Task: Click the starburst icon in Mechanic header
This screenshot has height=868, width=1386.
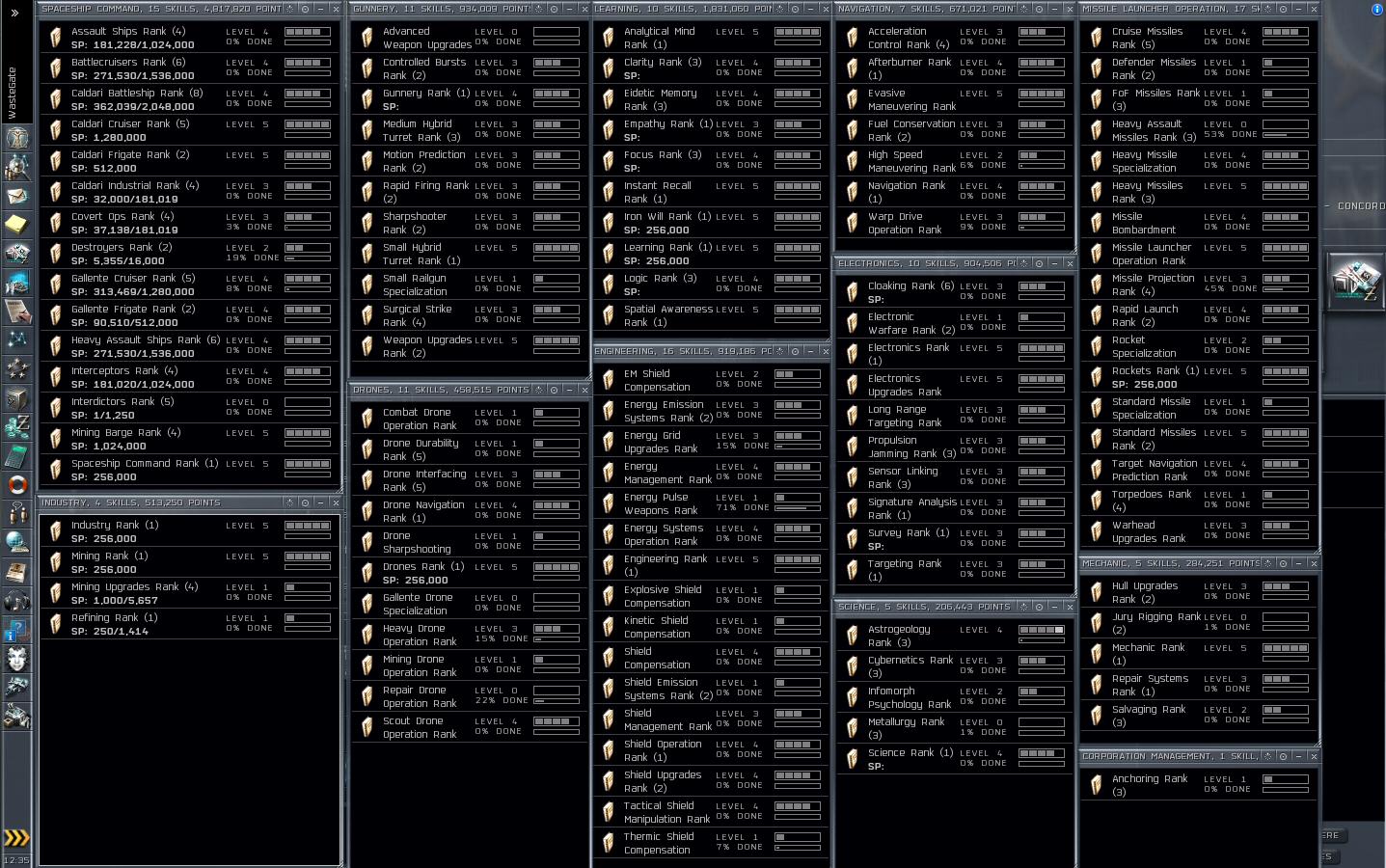Action: [x=1267, y=563]
